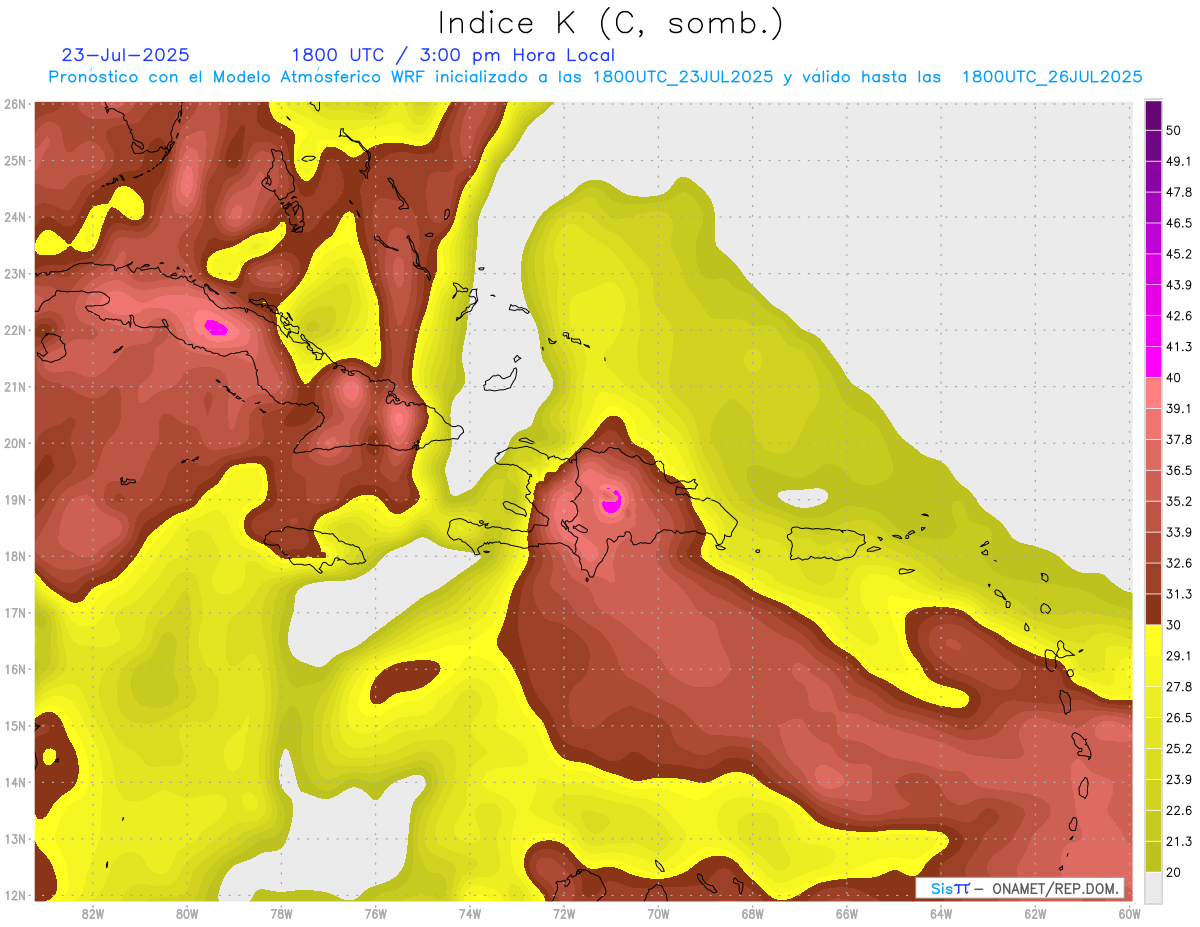The width and height of the screenshot is (1200, 927).
Task: Select the dark brown legend swatch above 30
Action: [x=1153, y=609]
